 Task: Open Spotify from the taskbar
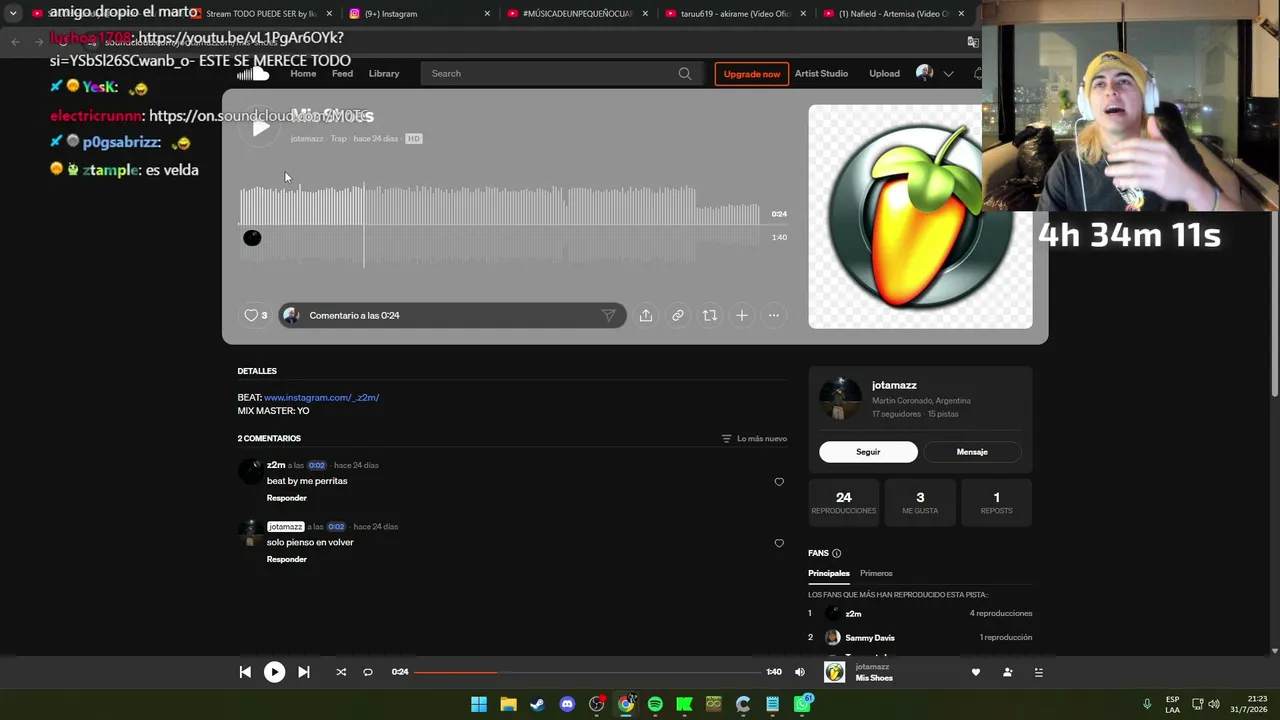point(655,704)
